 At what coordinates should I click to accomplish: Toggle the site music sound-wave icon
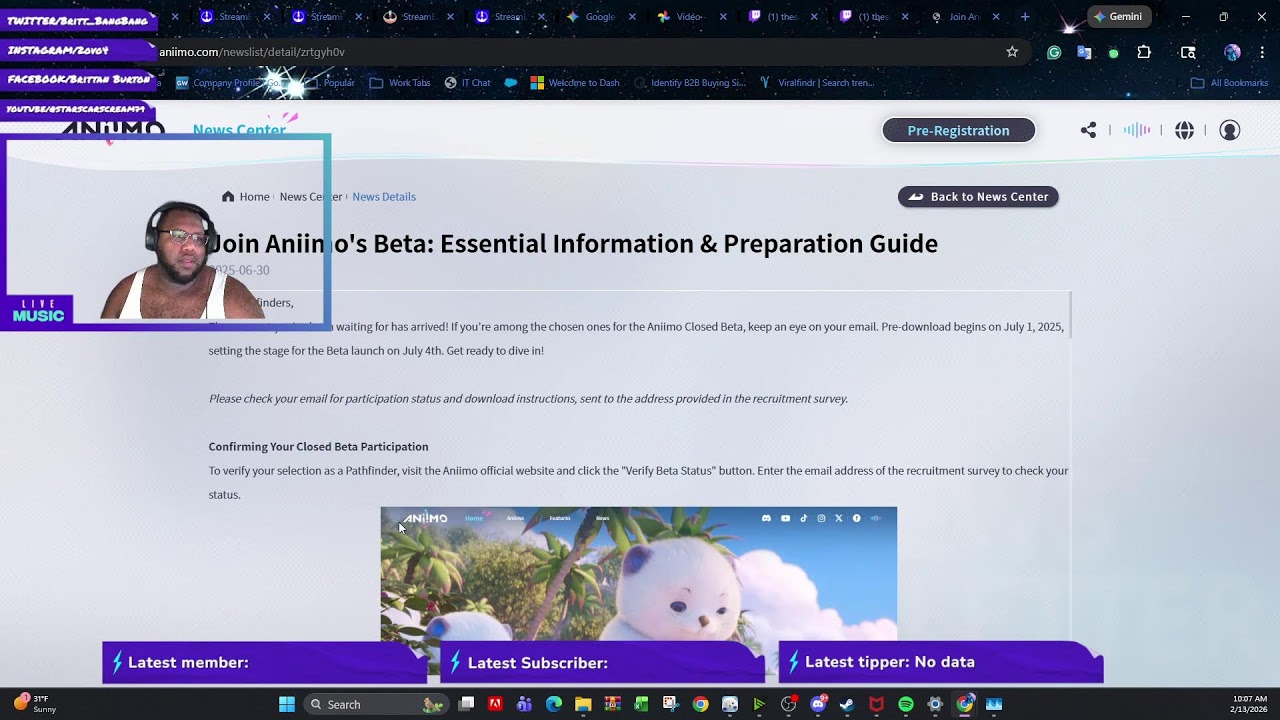pyautogui.click(x=1137, y=130)
